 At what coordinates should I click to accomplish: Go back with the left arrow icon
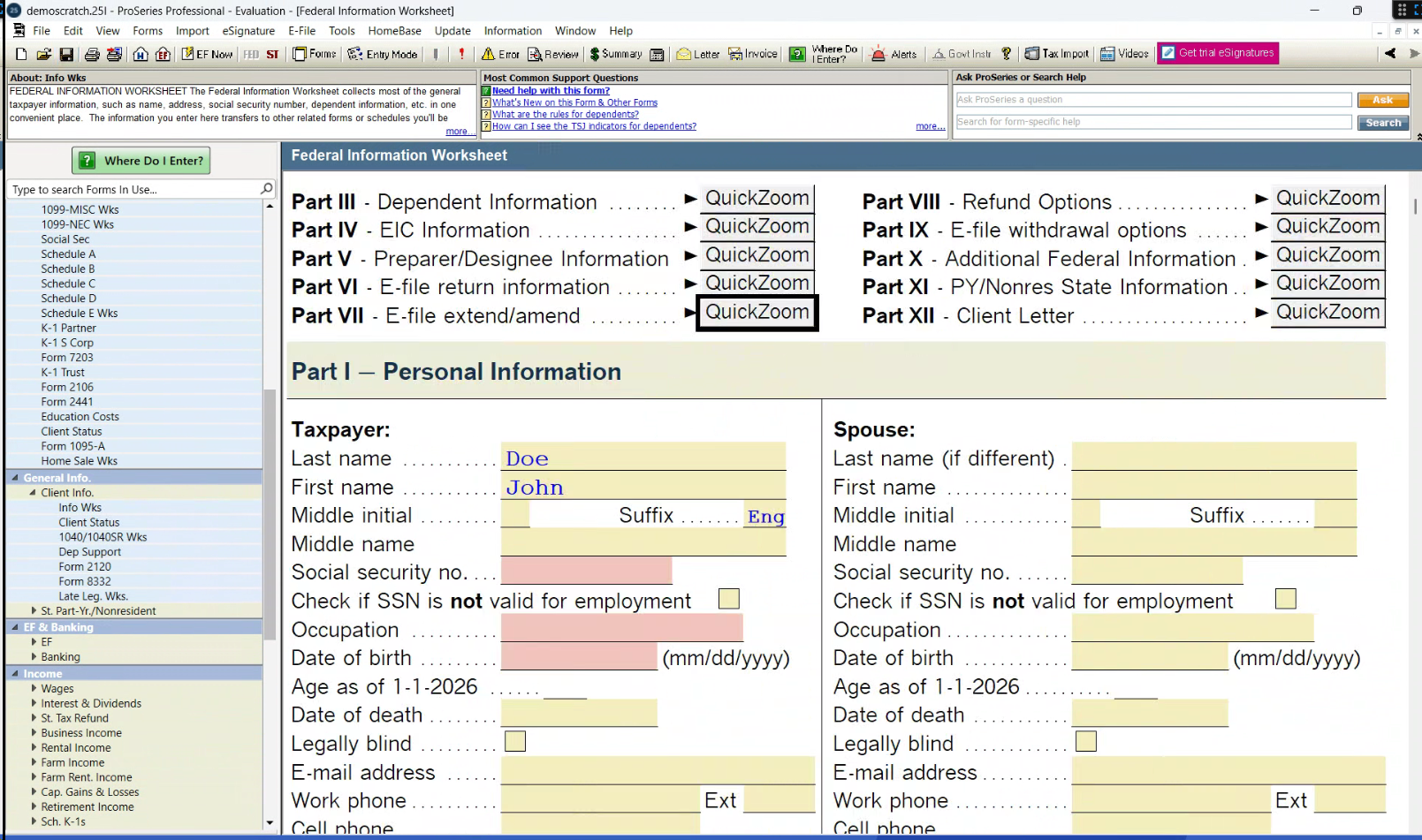tap(1390, 54)
